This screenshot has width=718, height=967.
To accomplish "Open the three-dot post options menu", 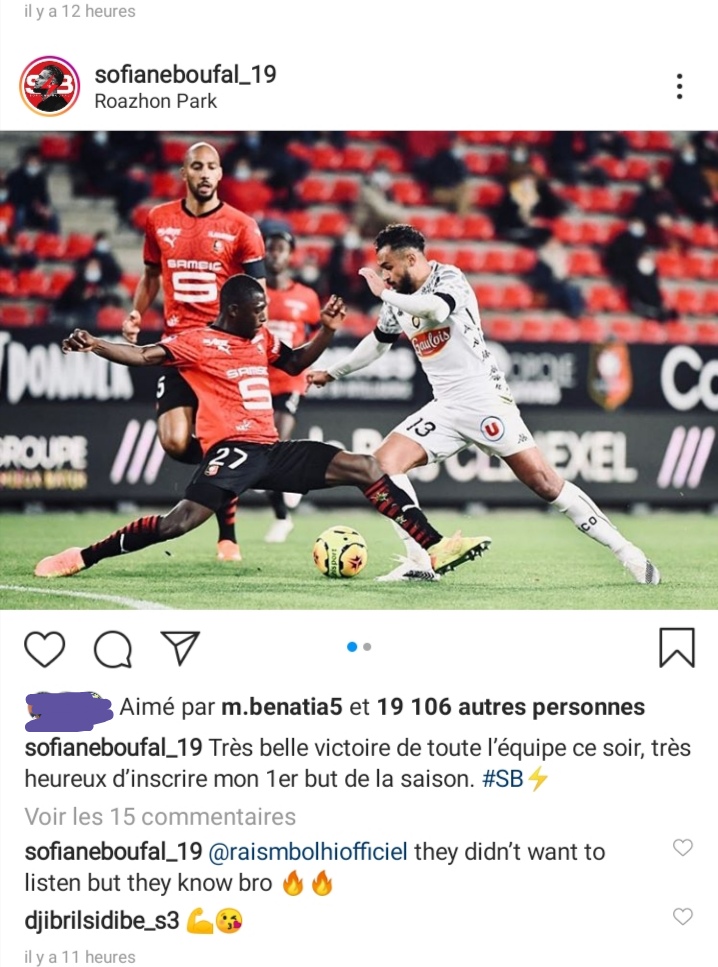I will pos(679,86).
